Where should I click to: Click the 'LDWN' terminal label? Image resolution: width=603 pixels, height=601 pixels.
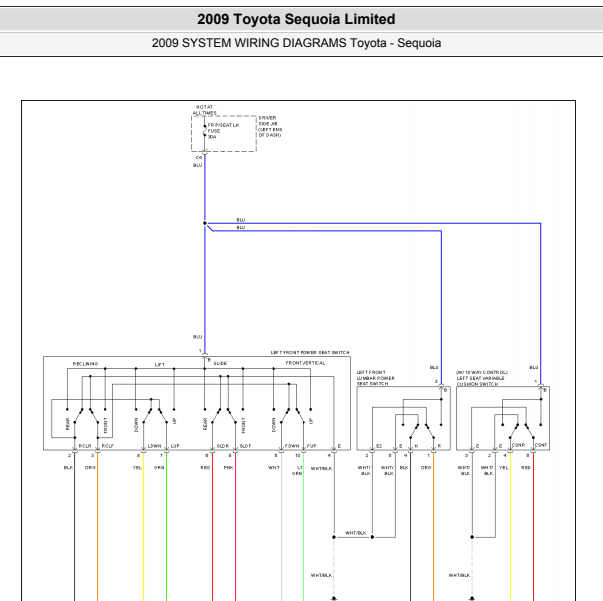155,446
